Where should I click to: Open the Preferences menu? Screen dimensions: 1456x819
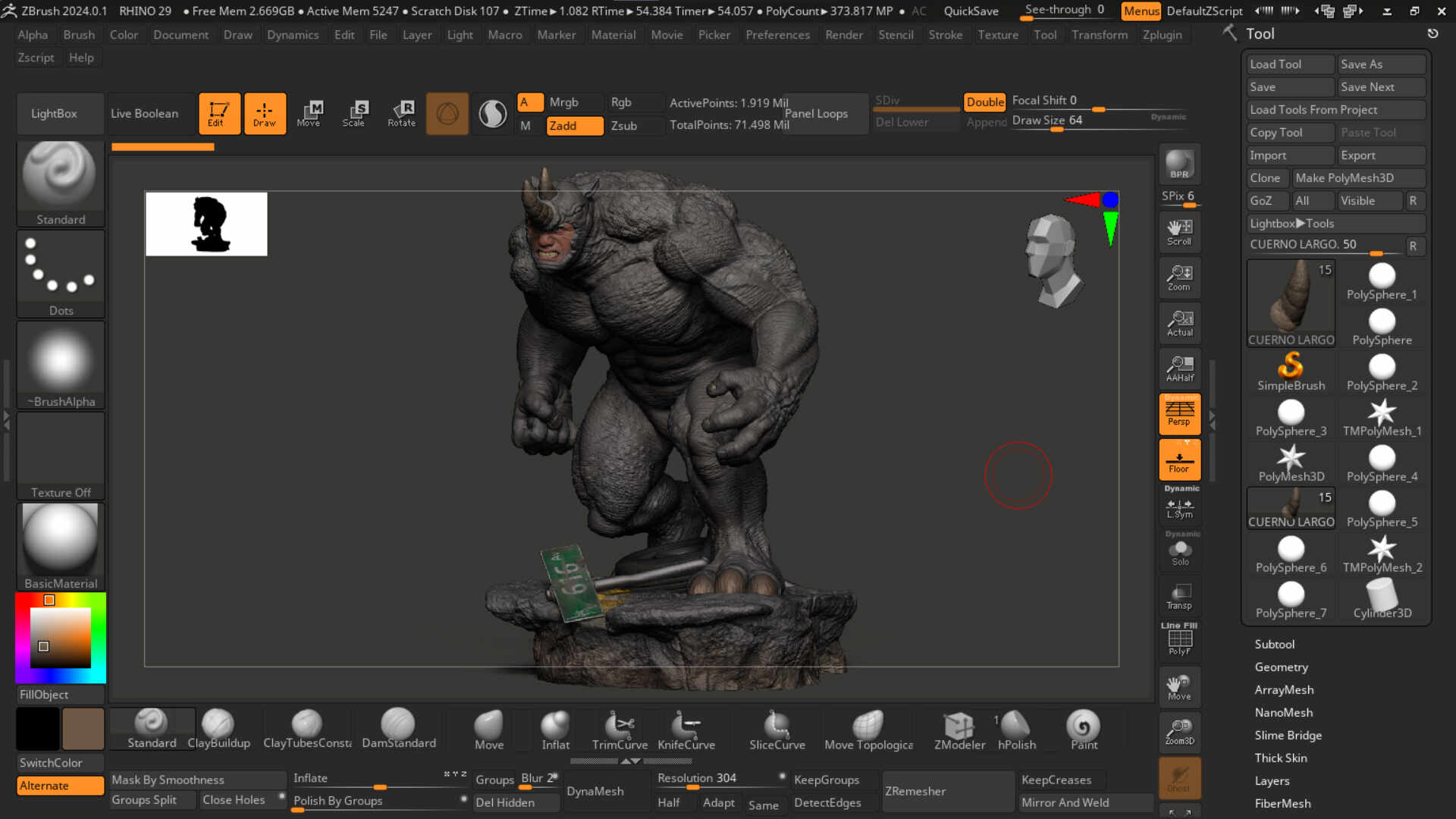pos(777,35)
